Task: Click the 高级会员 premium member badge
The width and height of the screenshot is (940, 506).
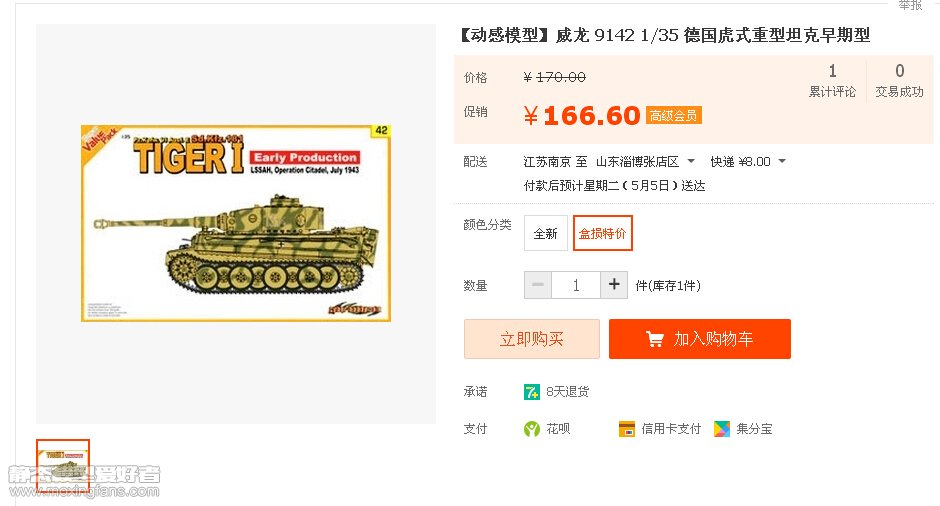Action: 674,115
